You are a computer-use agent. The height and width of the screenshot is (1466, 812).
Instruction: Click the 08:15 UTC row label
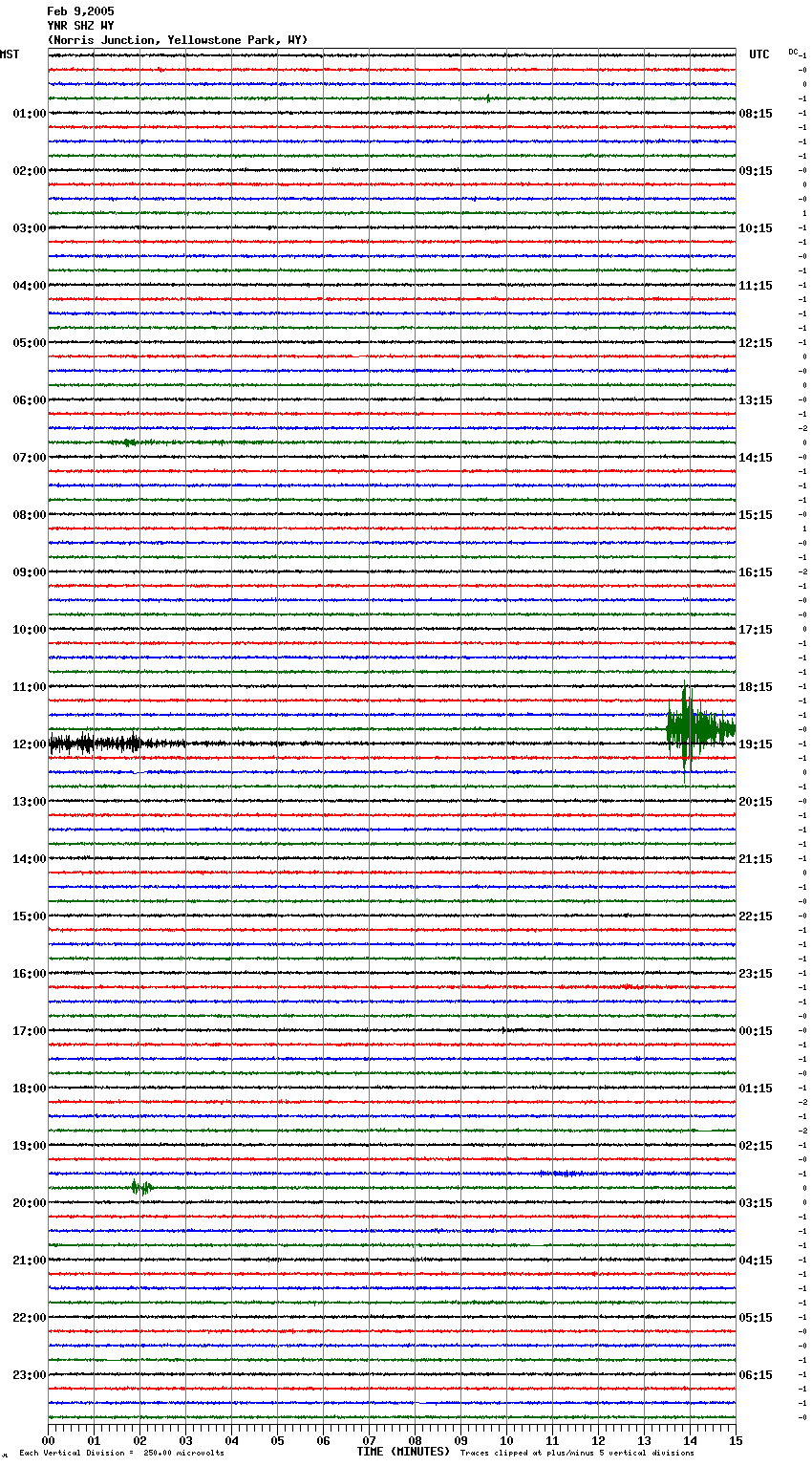coord(756,114)
